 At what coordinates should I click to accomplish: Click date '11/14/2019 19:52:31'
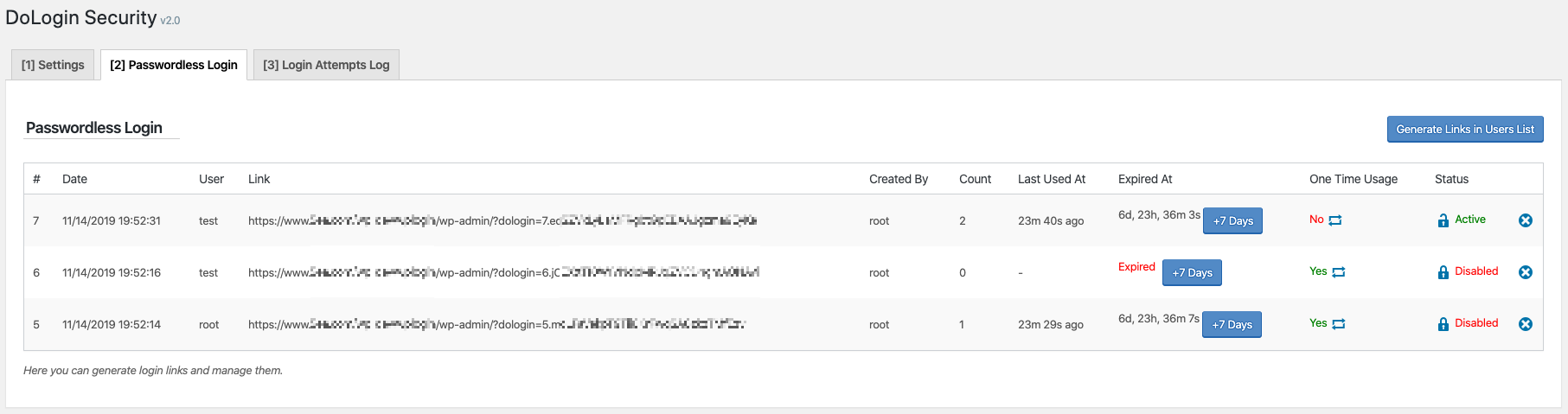pos(112,220)
